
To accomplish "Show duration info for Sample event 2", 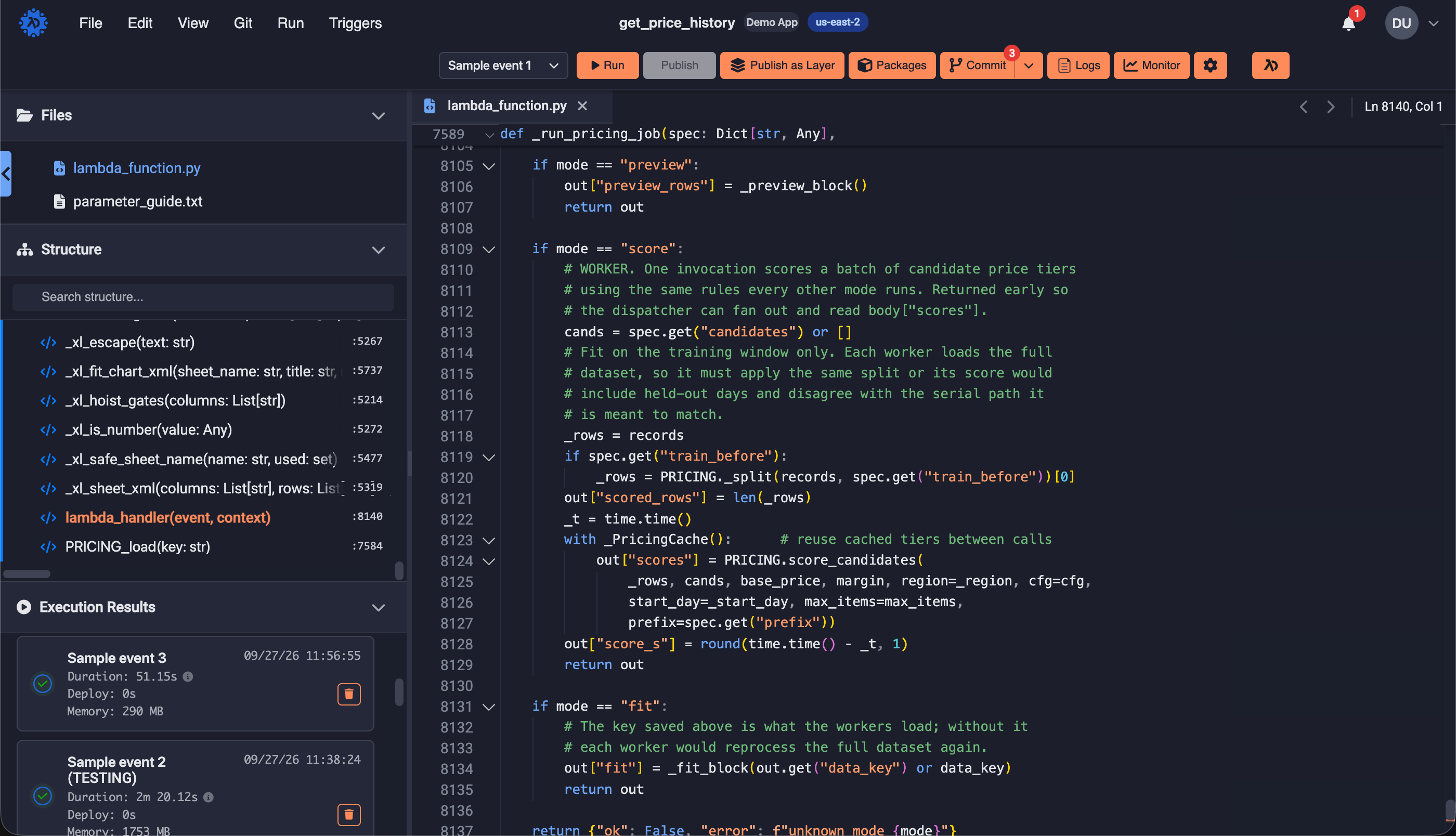I will pos(209,797).
